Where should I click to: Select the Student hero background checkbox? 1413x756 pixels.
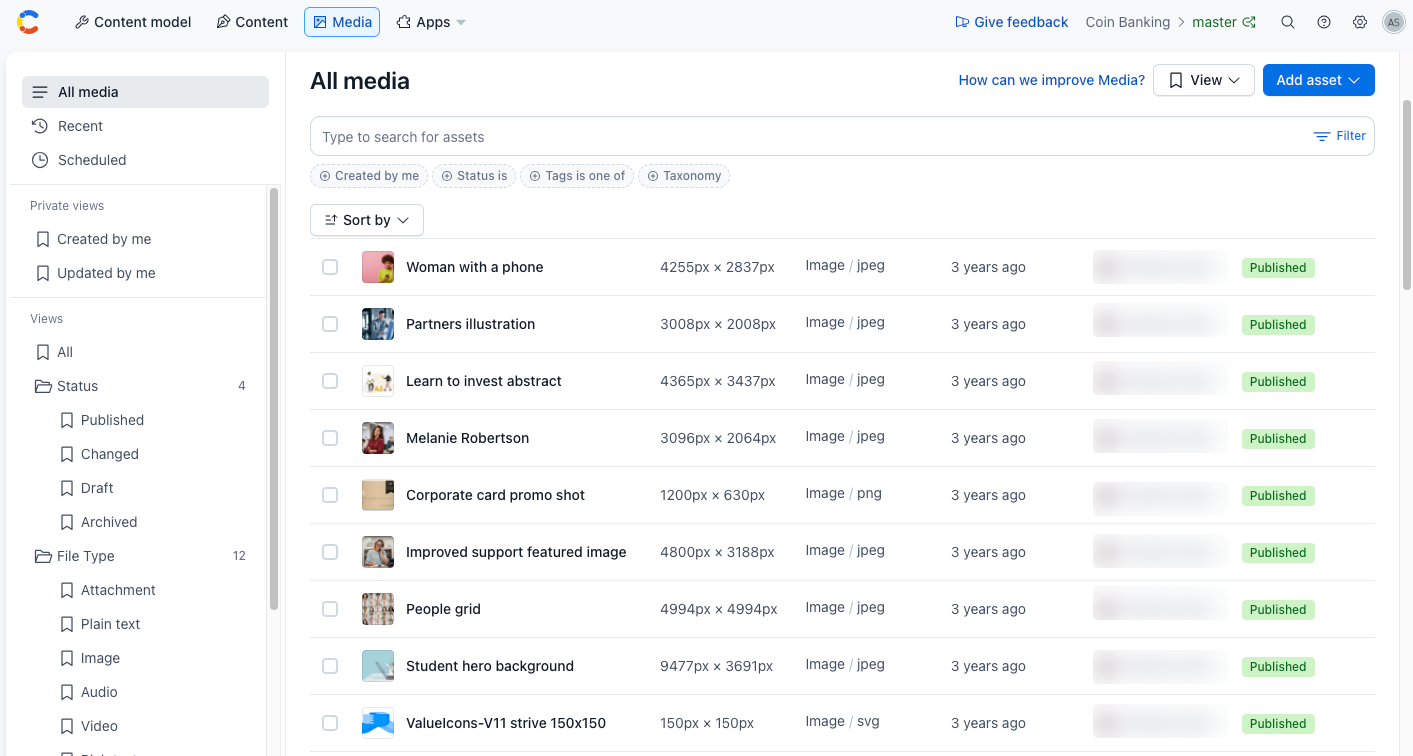[x=330, y=666]
